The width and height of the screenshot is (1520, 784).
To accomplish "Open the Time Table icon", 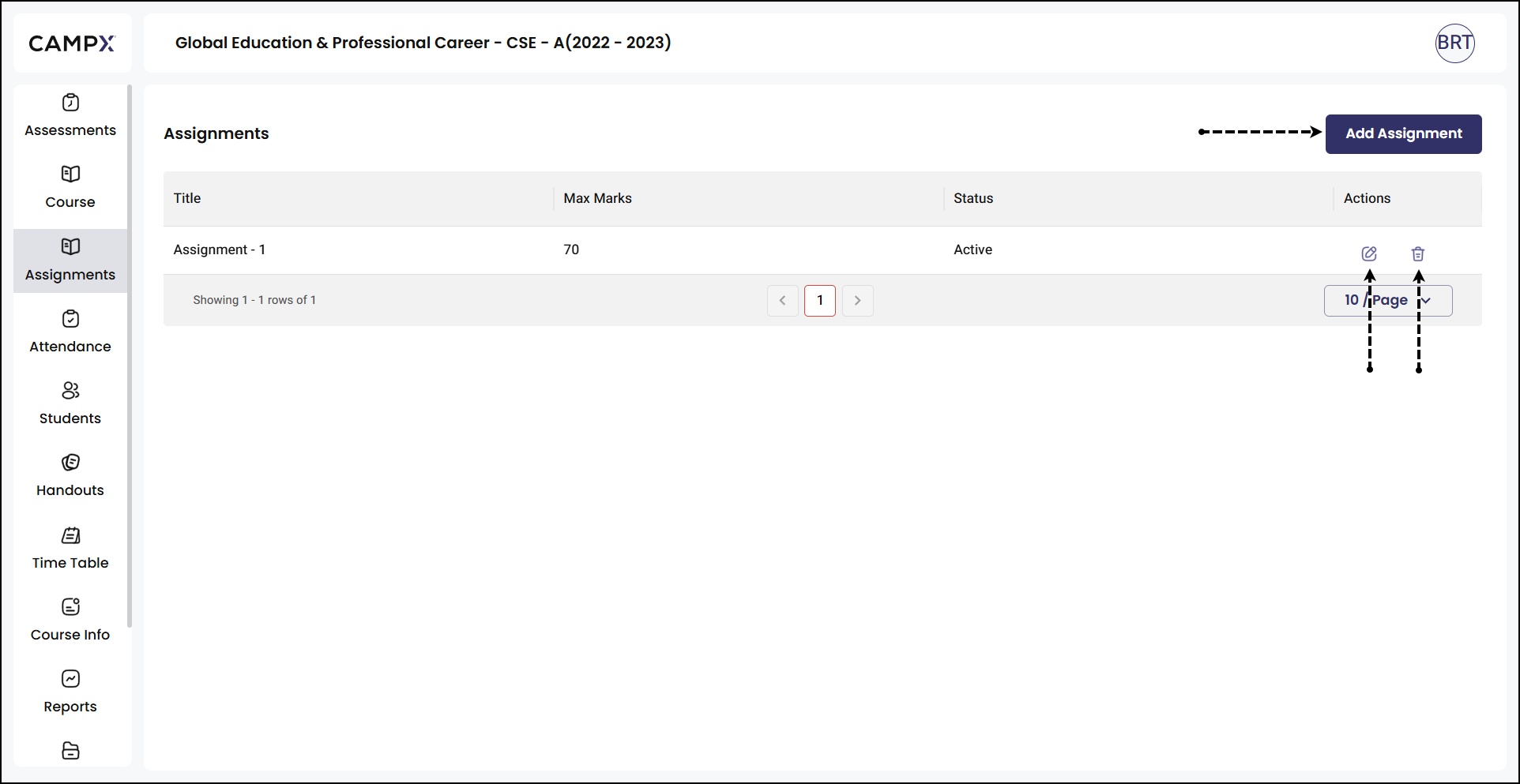I will (x=70, y=535).
